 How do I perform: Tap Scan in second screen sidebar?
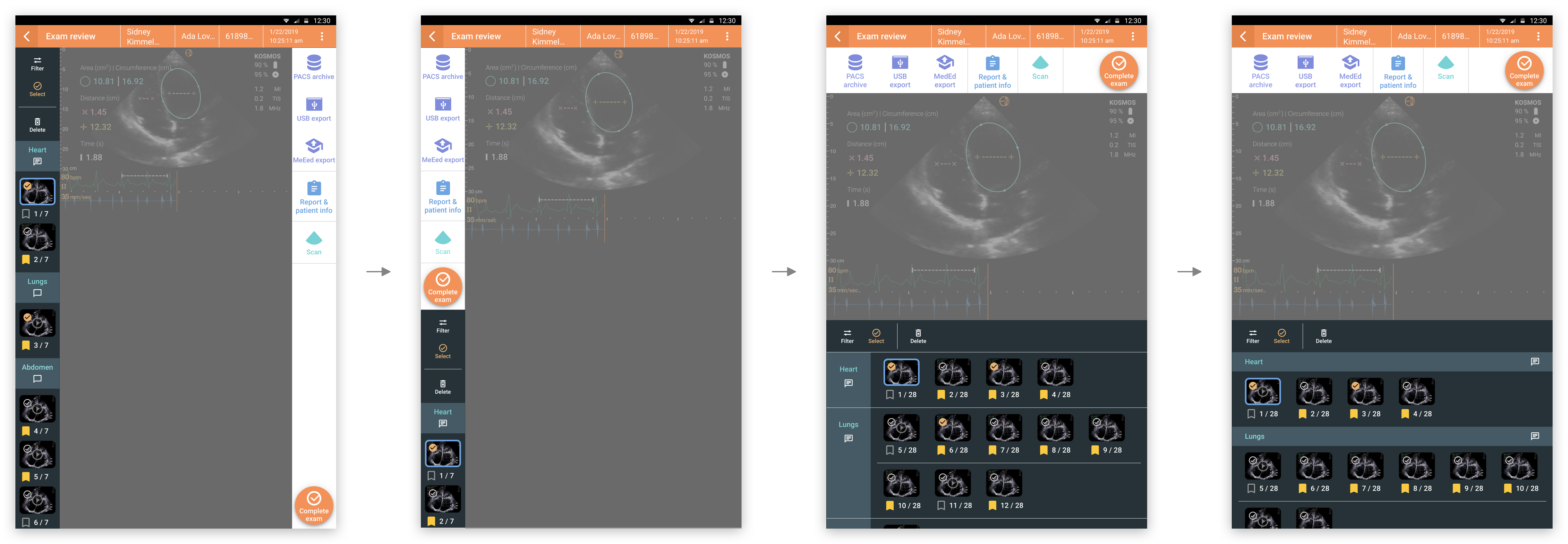point(442,243)
